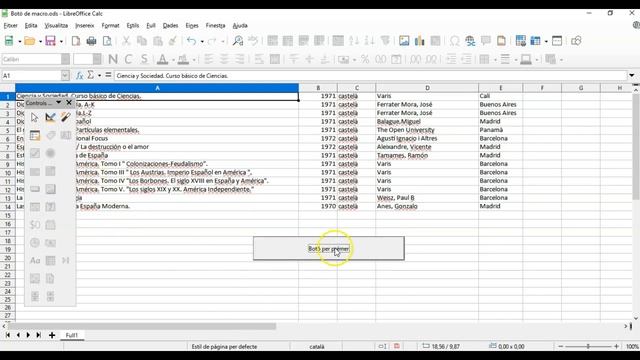Open Find and Replace

pos(238,41)
